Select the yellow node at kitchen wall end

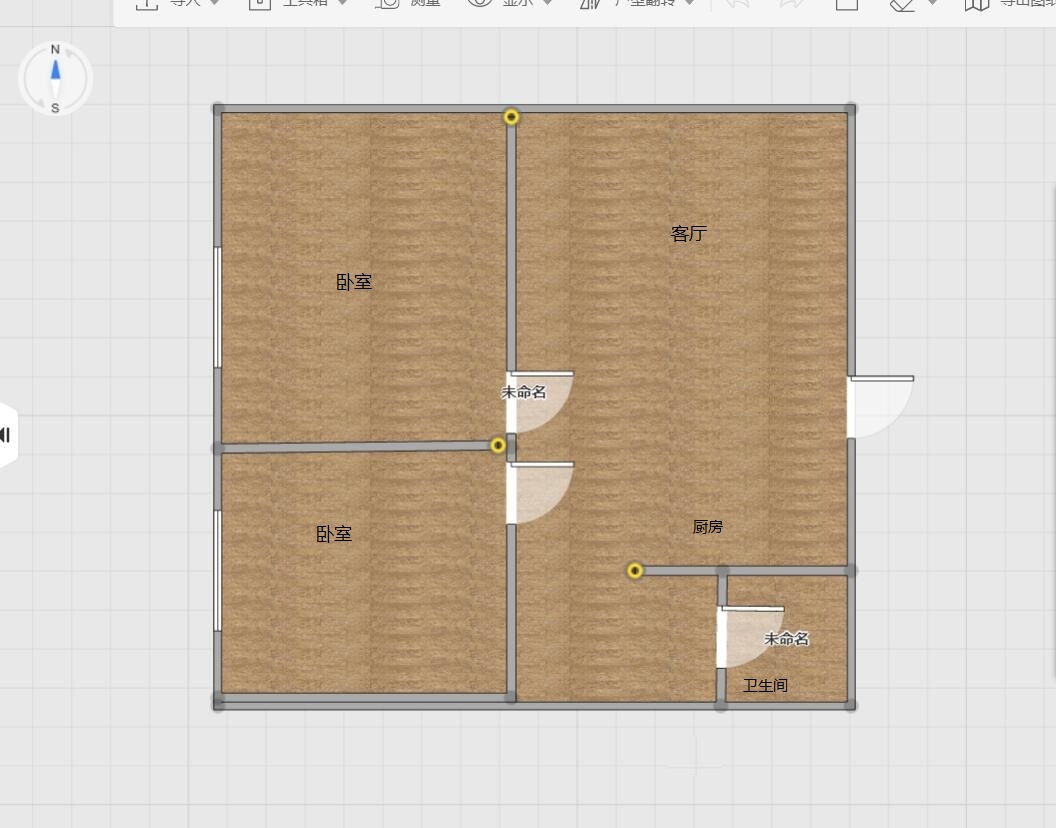635,570
